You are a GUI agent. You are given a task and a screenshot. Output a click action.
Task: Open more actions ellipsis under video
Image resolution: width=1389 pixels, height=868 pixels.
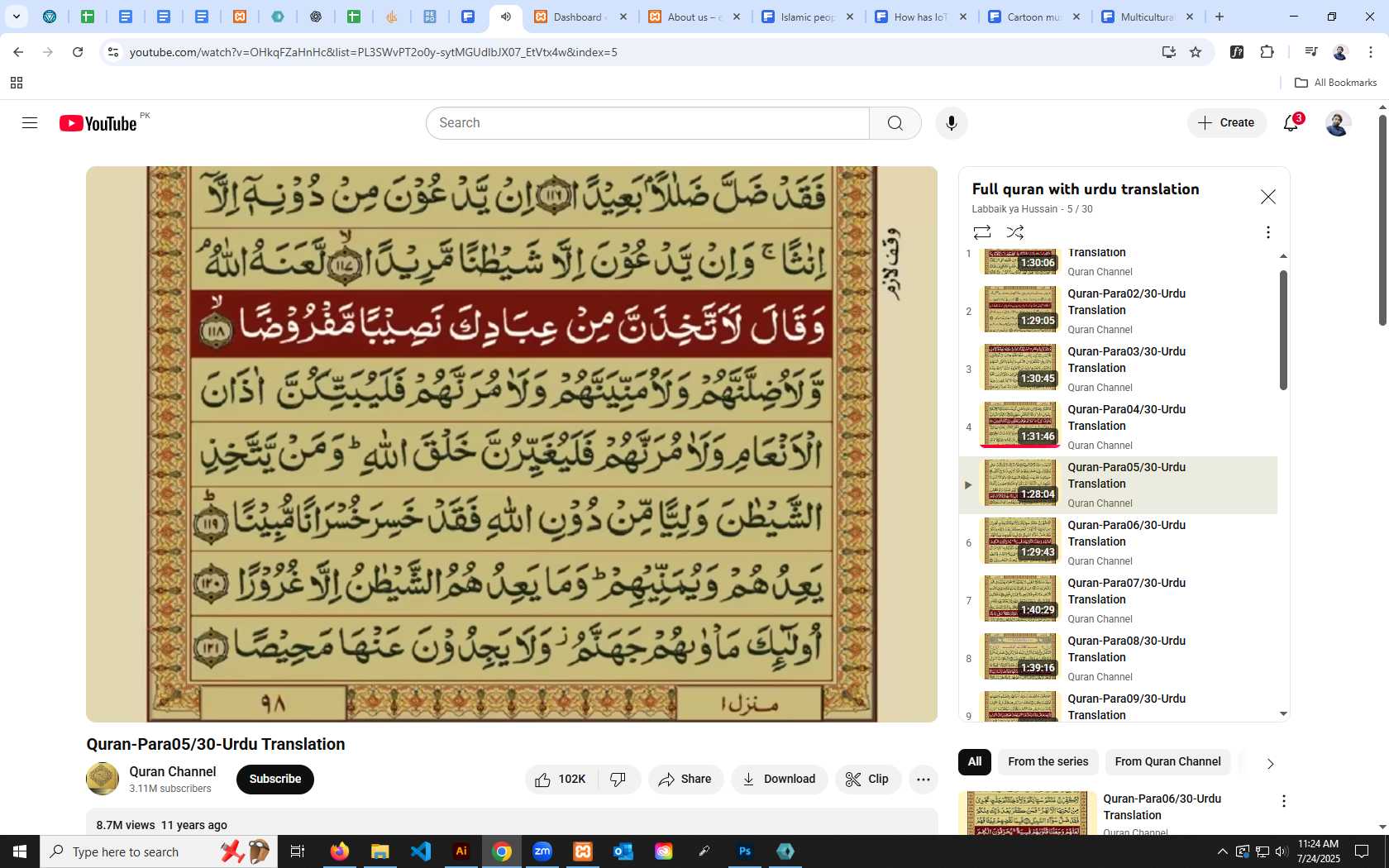(924, 780)
